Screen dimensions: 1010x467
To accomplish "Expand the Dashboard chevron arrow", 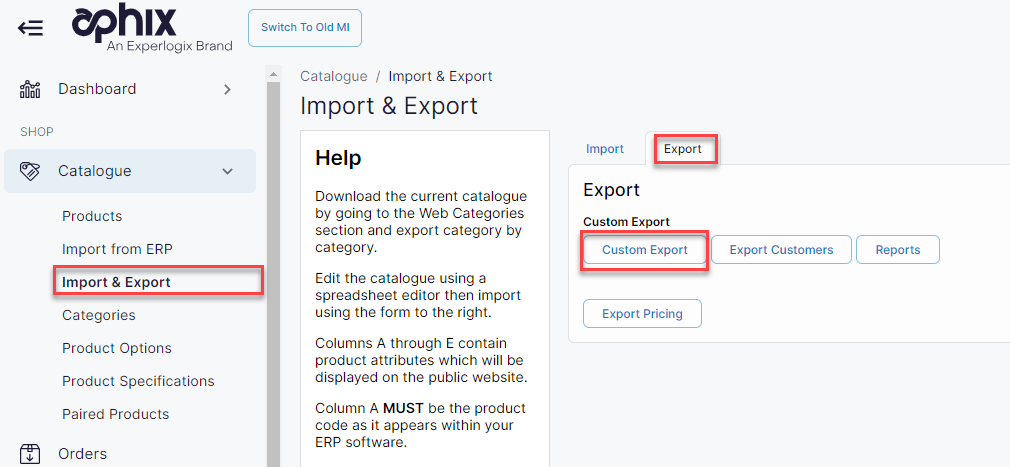I will pyautogui.click(x=227, y=89).
